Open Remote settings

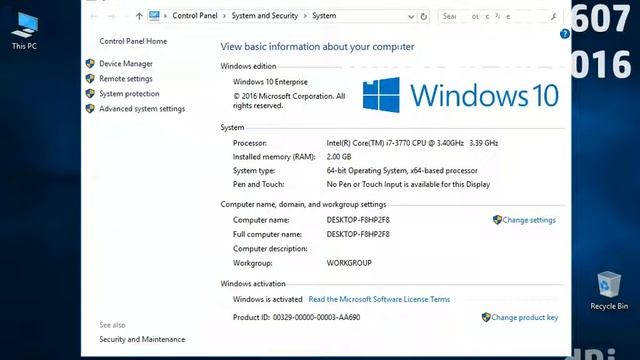pyautogui.click(x=126, y=78)
